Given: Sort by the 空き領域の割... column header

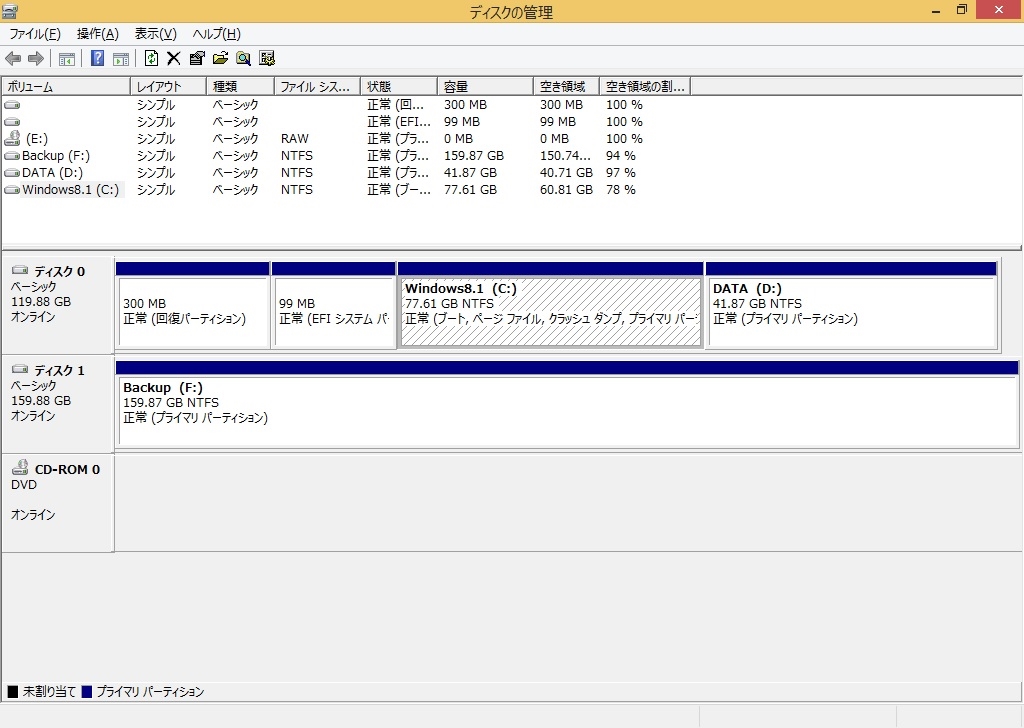Looking at the screenshot, I should tap(645, 86).
